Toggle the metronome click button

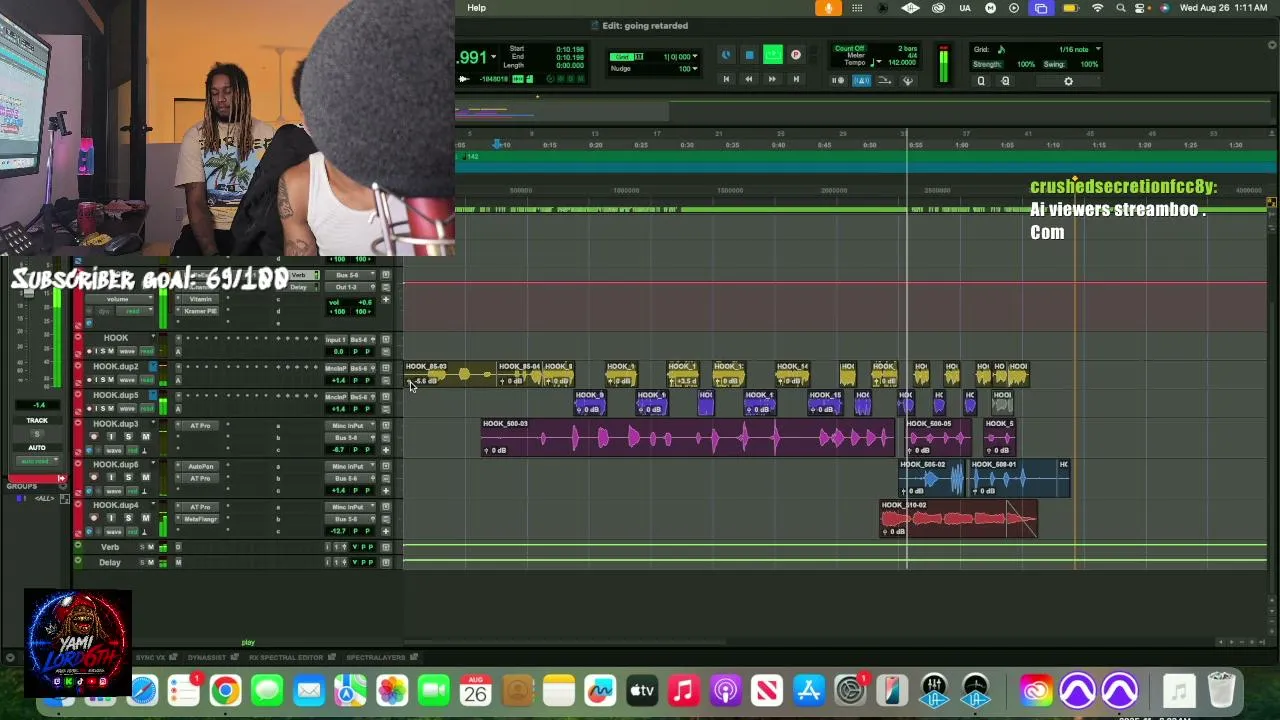coord(861,80)
